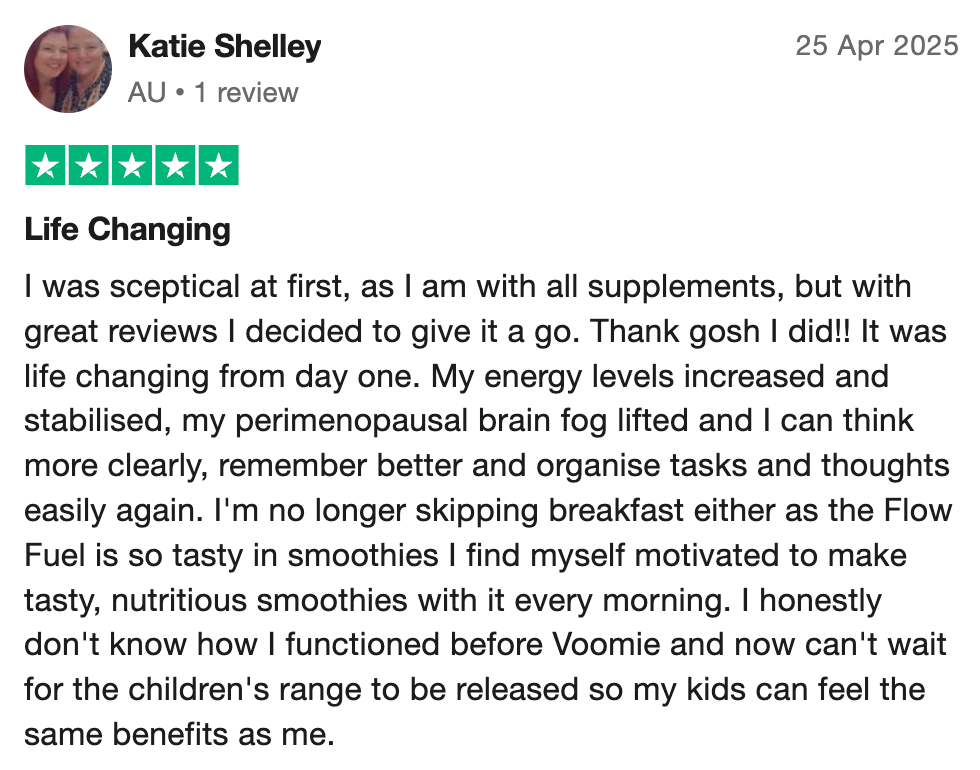Click the middle (third) rating star

coord(131,166)
